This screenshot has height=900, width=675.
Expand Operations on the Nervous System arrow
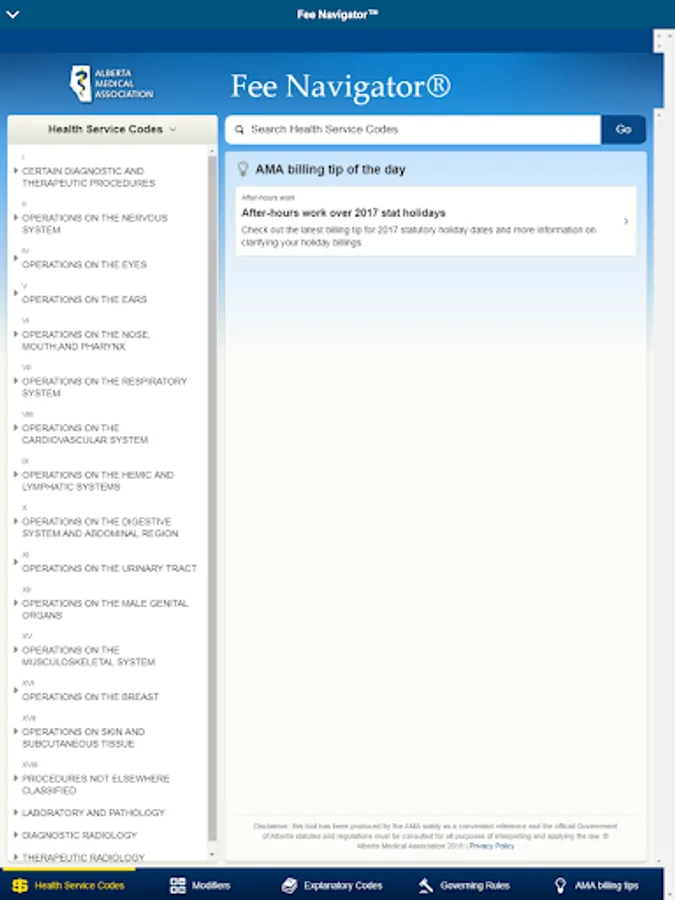tap(15, 218)
